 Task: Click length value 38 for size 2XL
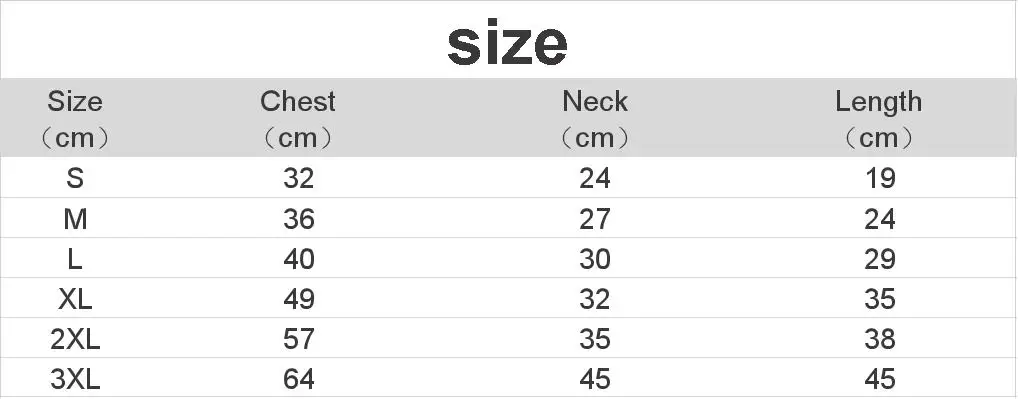point(880,339)
